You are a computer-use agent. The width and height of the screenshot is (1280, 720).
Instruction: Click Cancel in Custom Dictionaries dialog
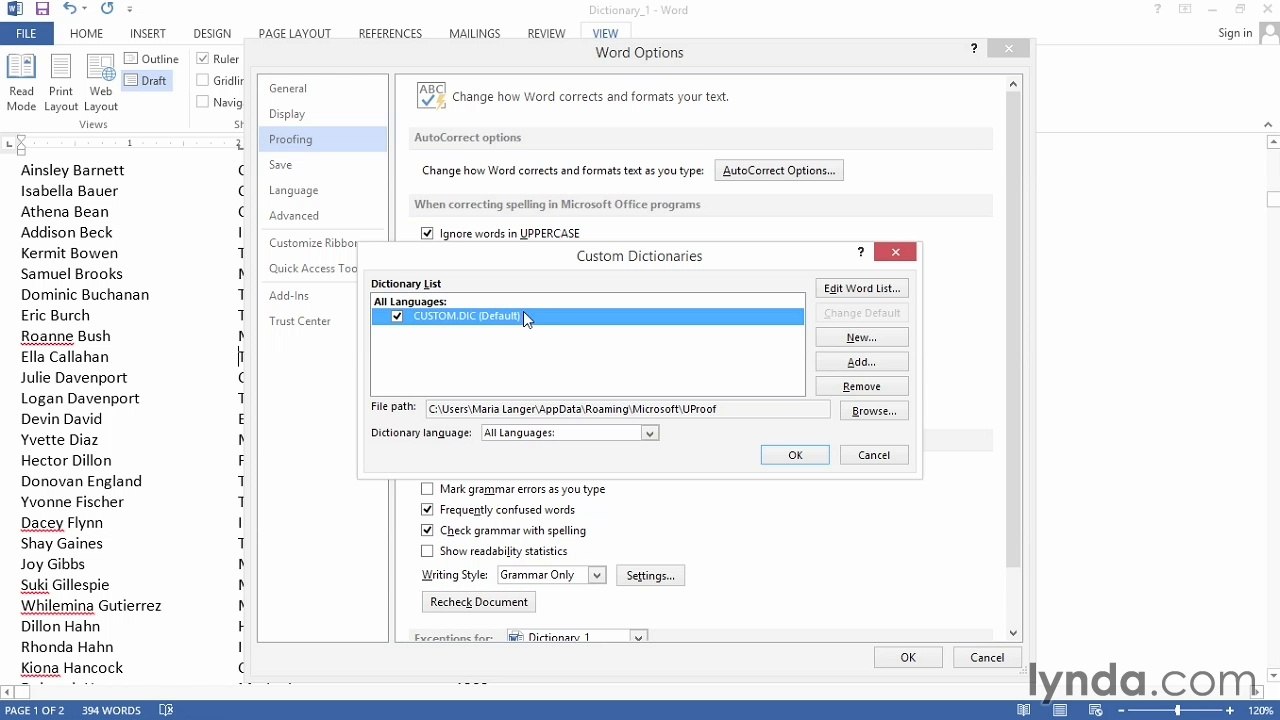click(x=874, y=455)
